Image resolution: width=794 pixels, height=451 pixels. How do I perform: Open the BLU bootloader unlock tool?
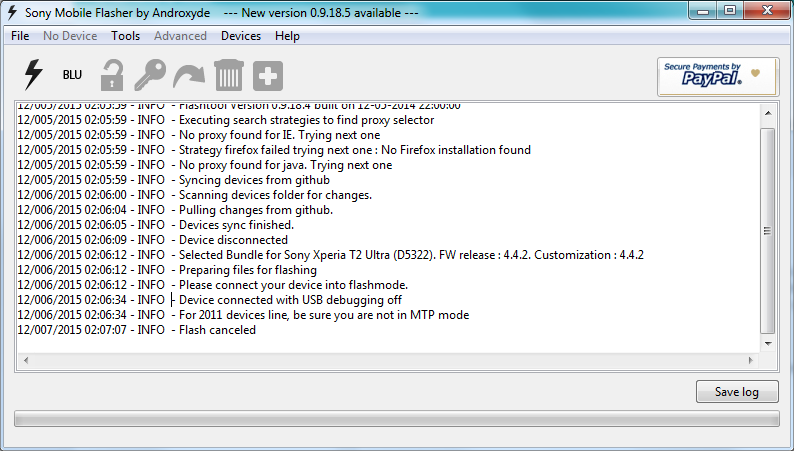[72, 75]
